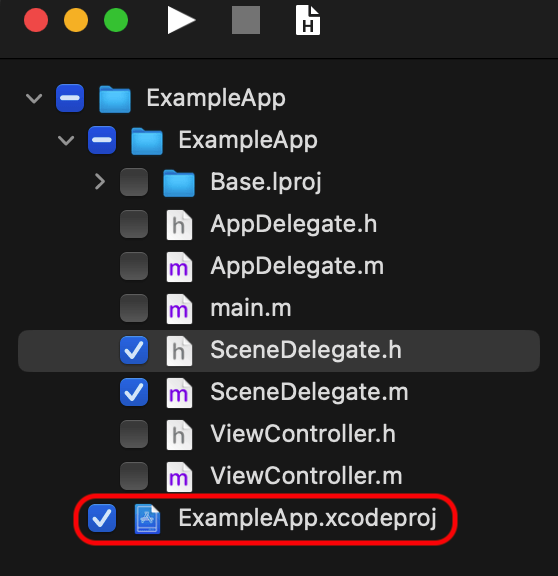Click the Stop square button

pos(246,20)
